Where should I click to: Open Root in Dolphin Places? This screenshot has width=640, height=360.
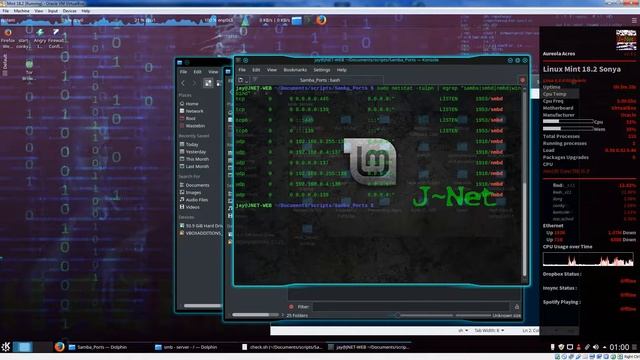(x=188, y=118)
